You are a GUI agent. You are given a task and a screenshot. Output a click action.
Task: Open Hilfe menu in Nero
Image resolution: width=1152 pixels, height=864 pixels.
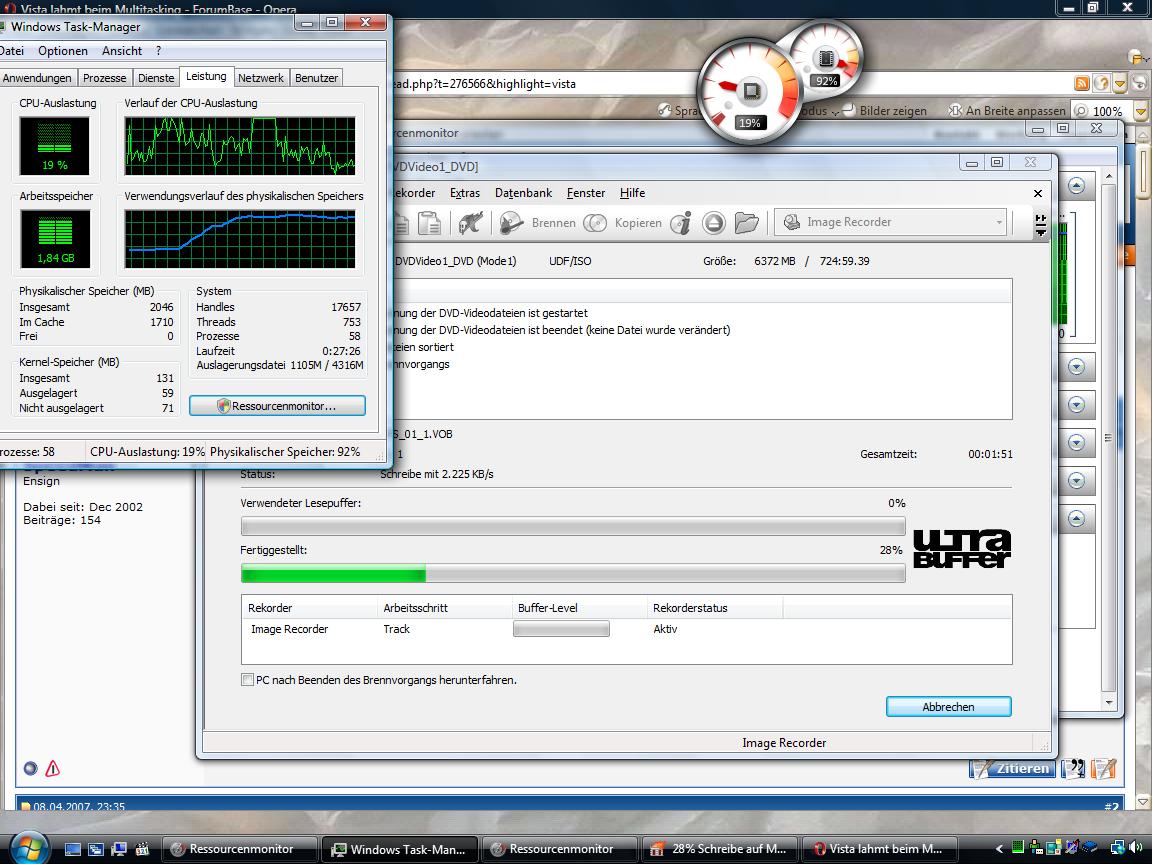click(632, 193)
